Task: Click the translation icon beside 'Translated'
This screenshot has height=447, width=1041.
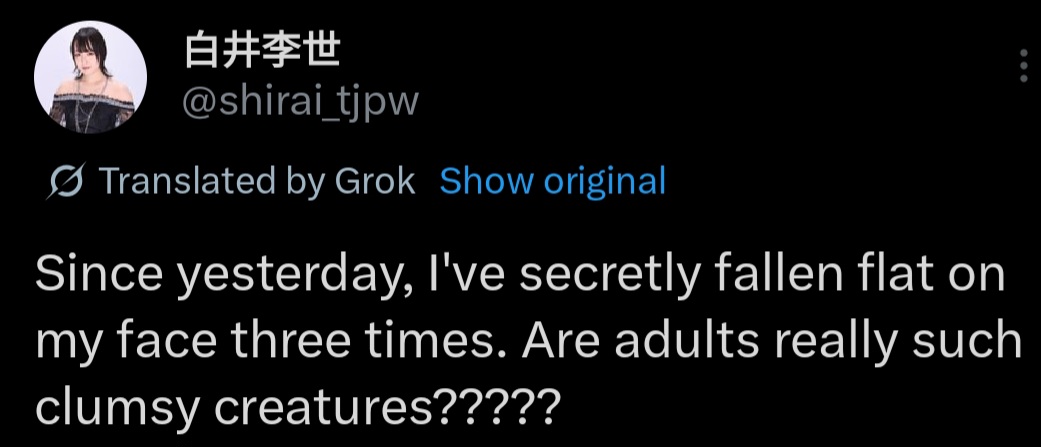Action: click(x=68, y=182)
